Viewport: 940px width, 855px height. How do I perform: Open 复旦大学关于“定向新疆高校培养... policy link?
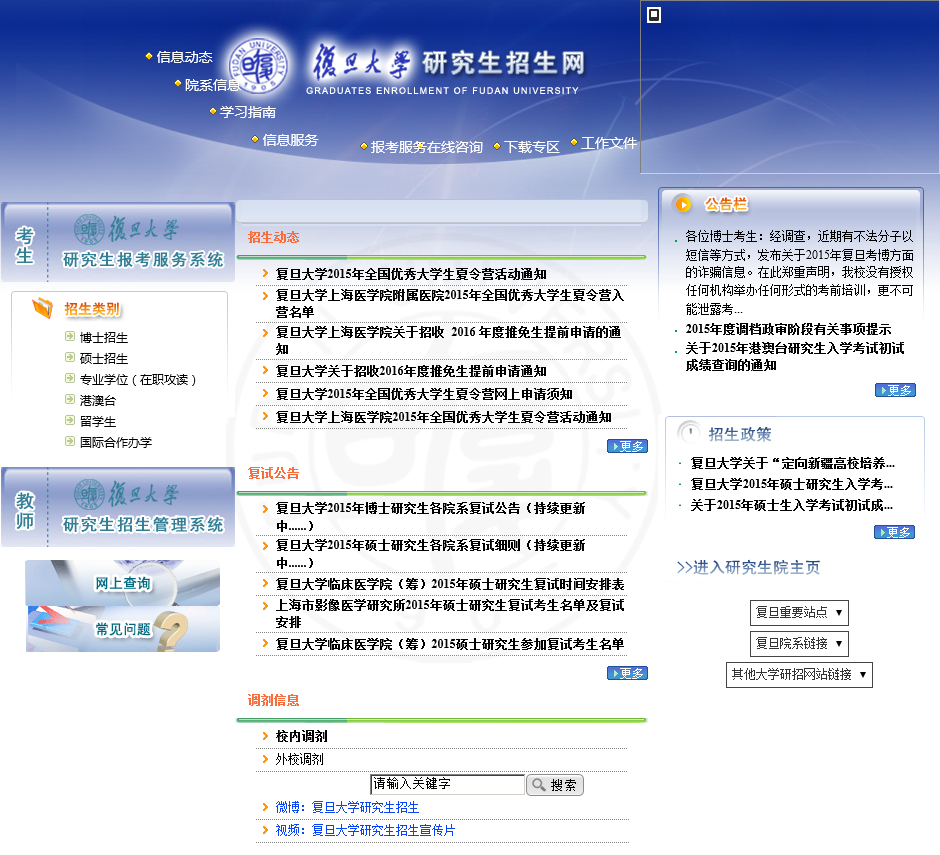793,463
